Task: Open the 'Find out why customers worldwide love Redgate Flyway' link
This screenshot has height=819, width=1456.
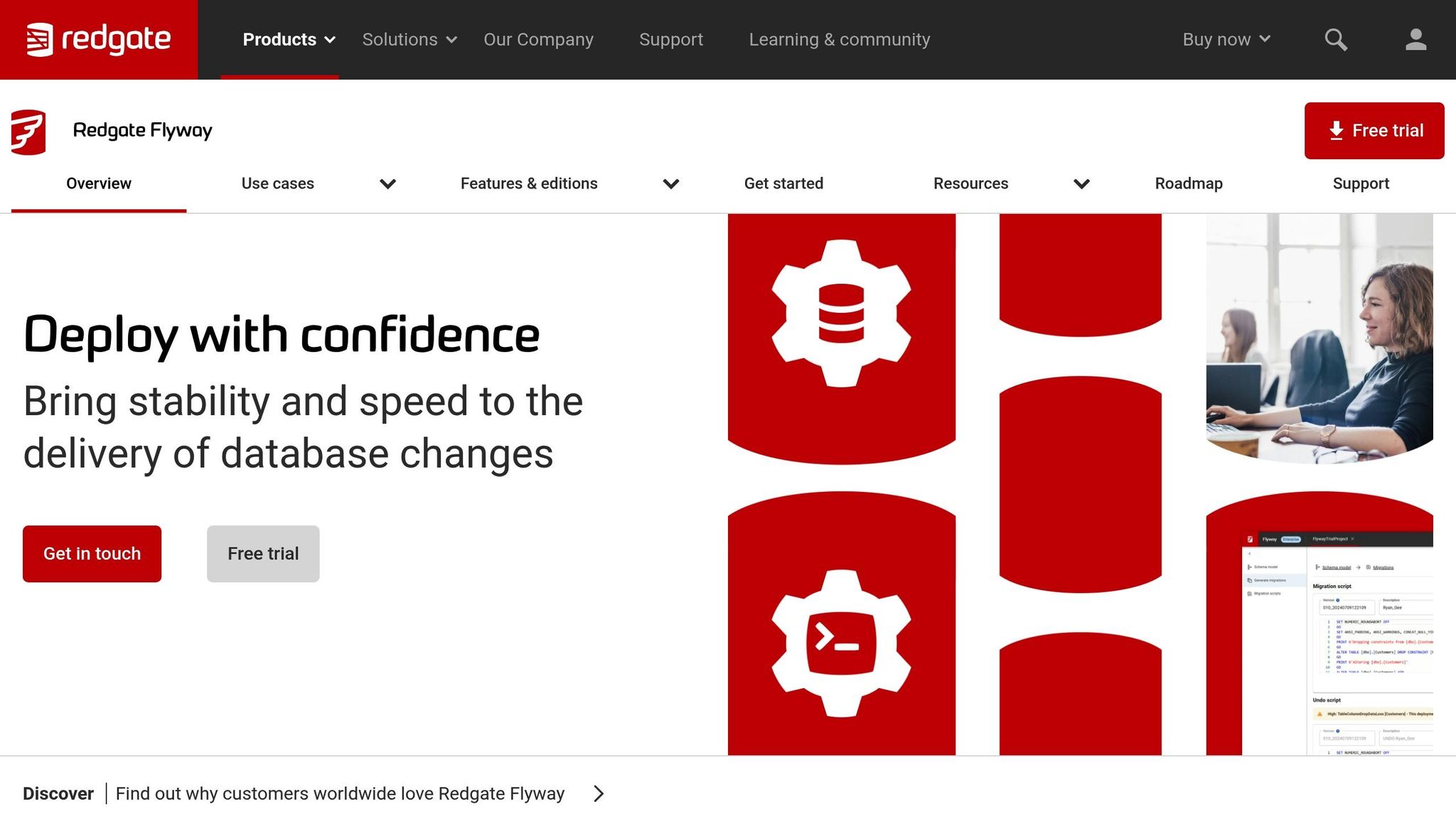Action: 340,793
